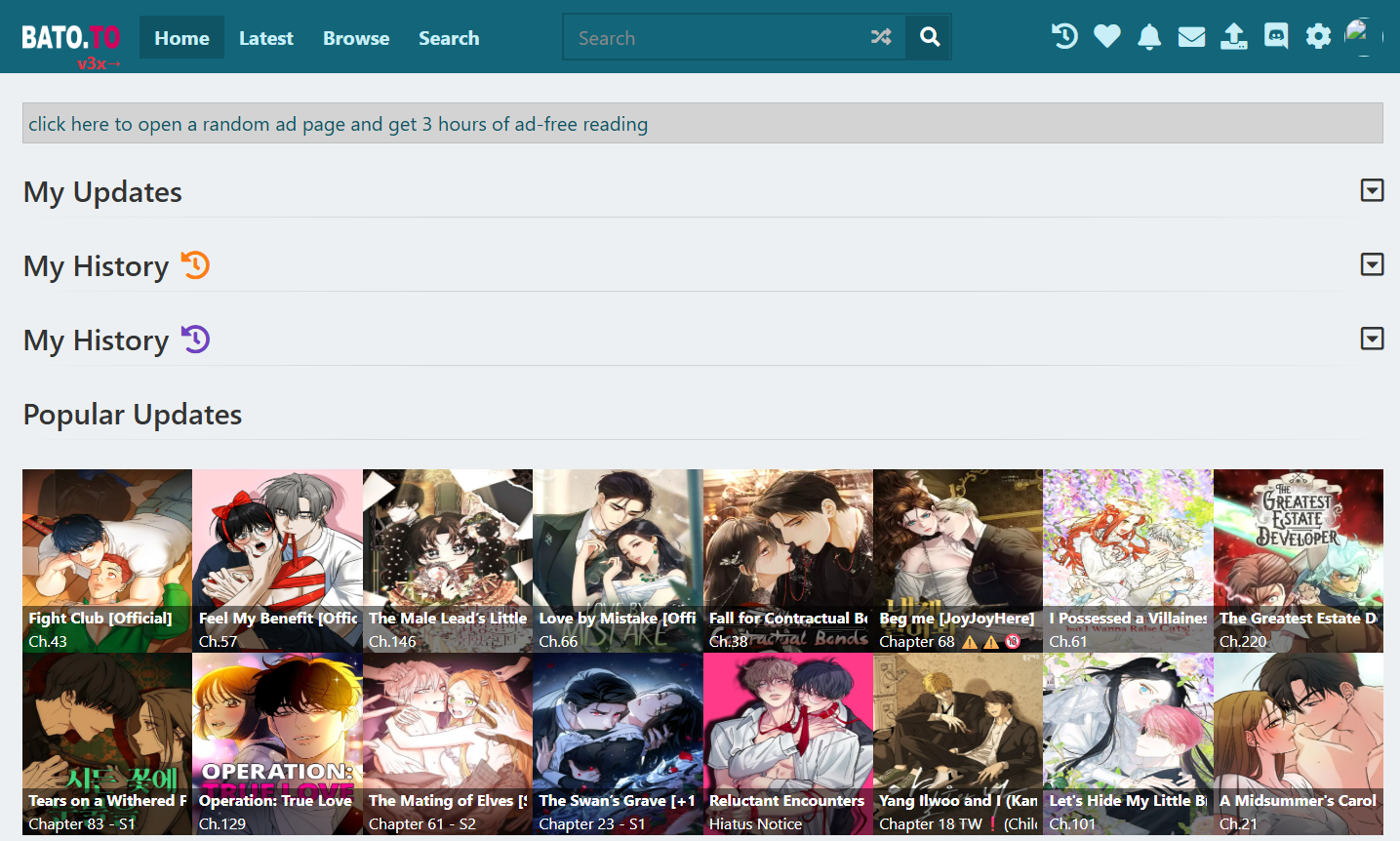Click the random shuffle icon in search
This screenshot has height=841, width=1400.
(881, 37)
